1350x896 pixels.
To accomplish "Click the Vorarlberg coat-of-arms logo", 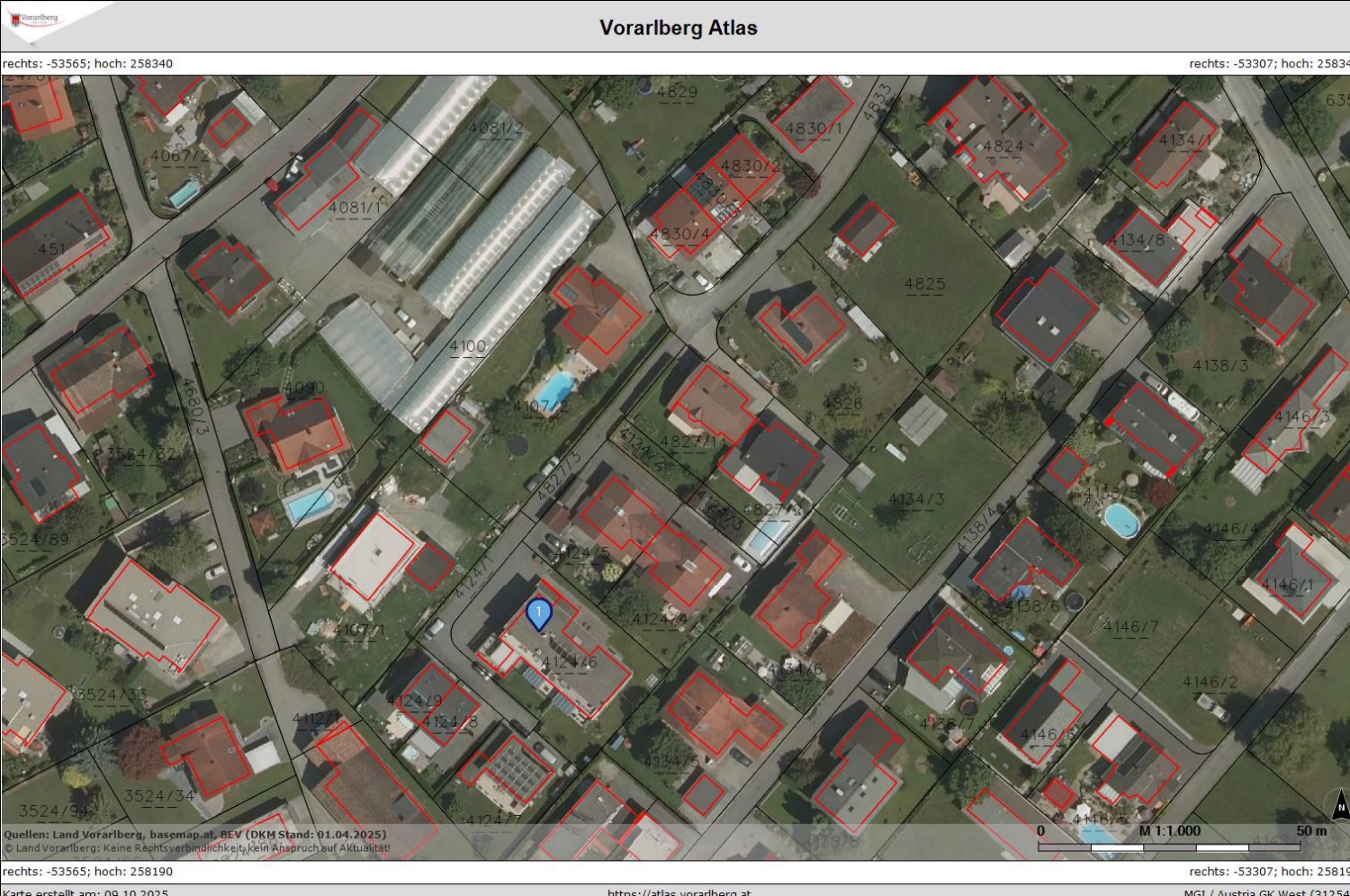I will tap(34, 20).
